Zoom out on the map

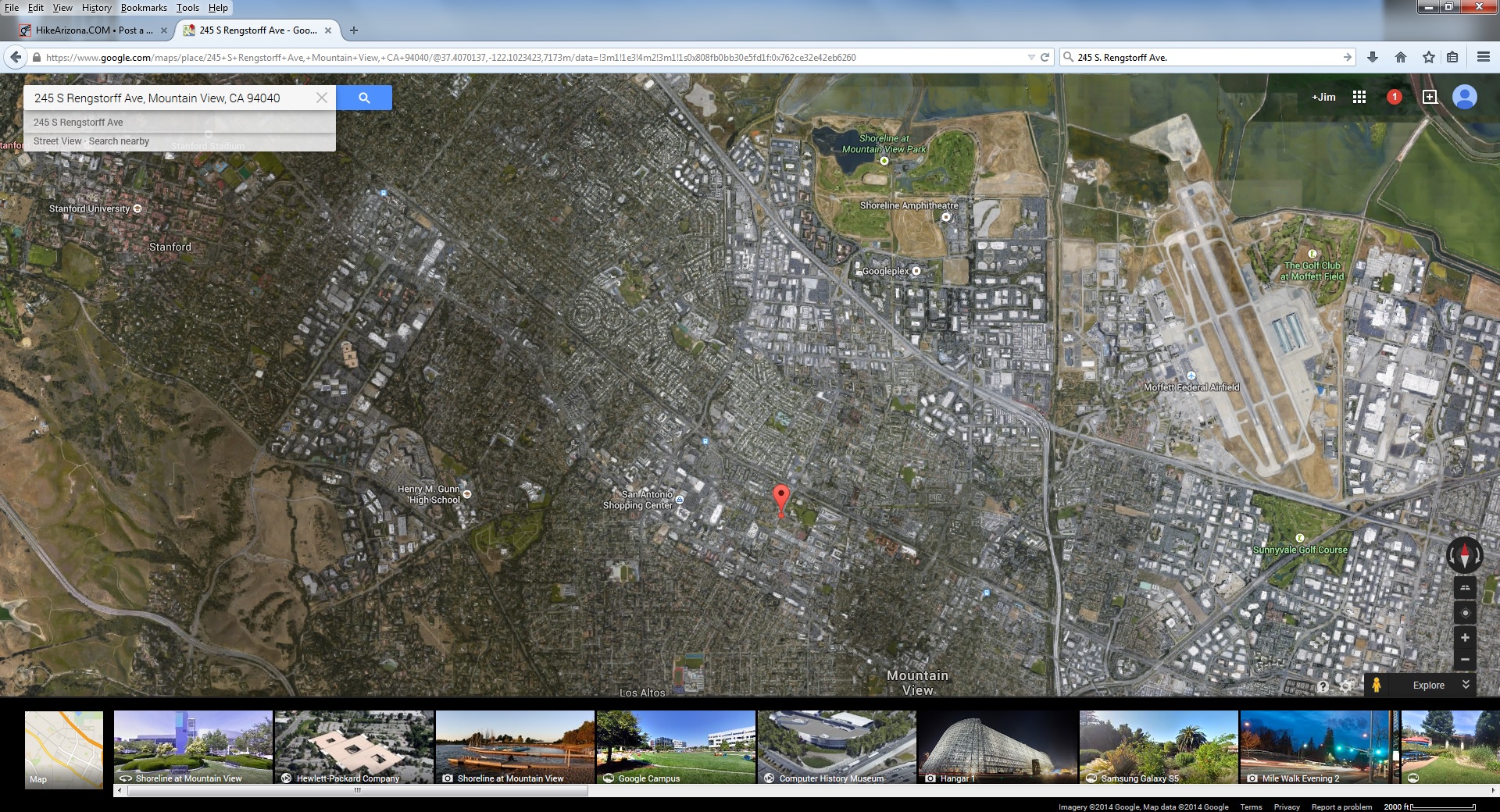pyautogui.click(x=1465, y=660)
